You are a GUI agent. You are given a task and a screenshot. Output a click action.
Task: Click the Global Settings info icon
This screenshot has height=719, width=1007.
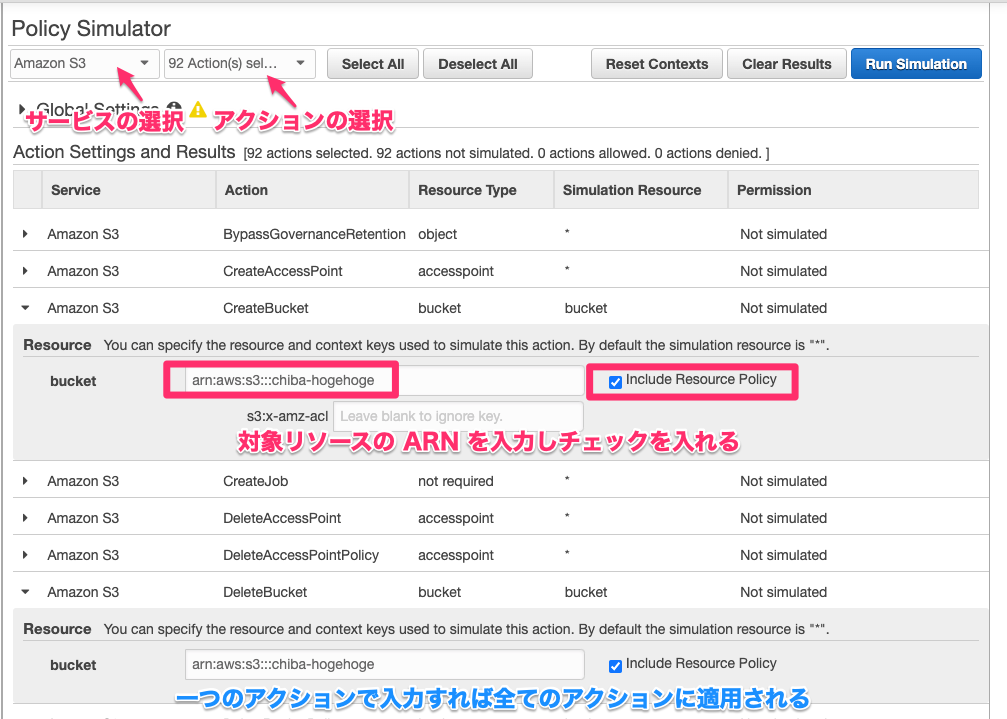176,106
